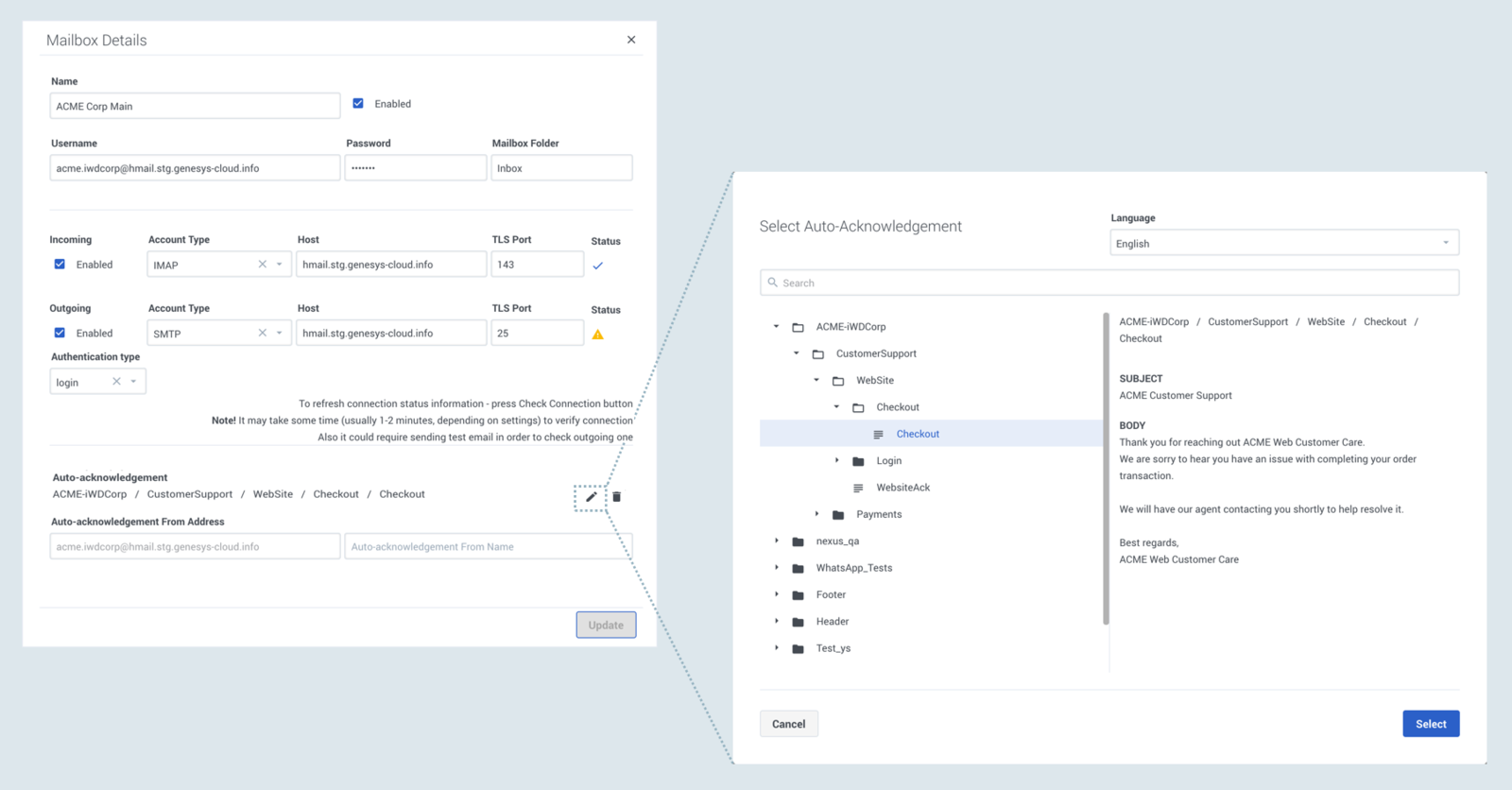
Task: Click the WebSite folder icon
Action: [838, 381]
